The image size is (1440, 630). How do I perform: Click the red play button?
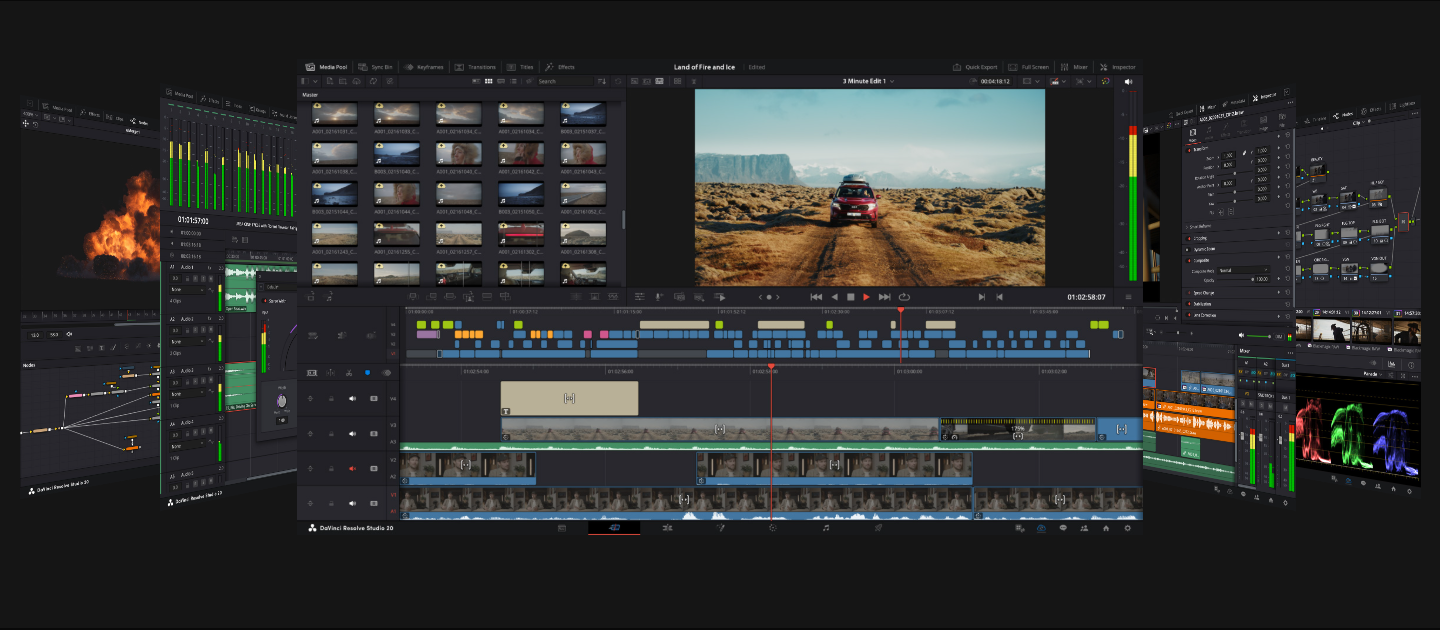[x=866, y=297]
